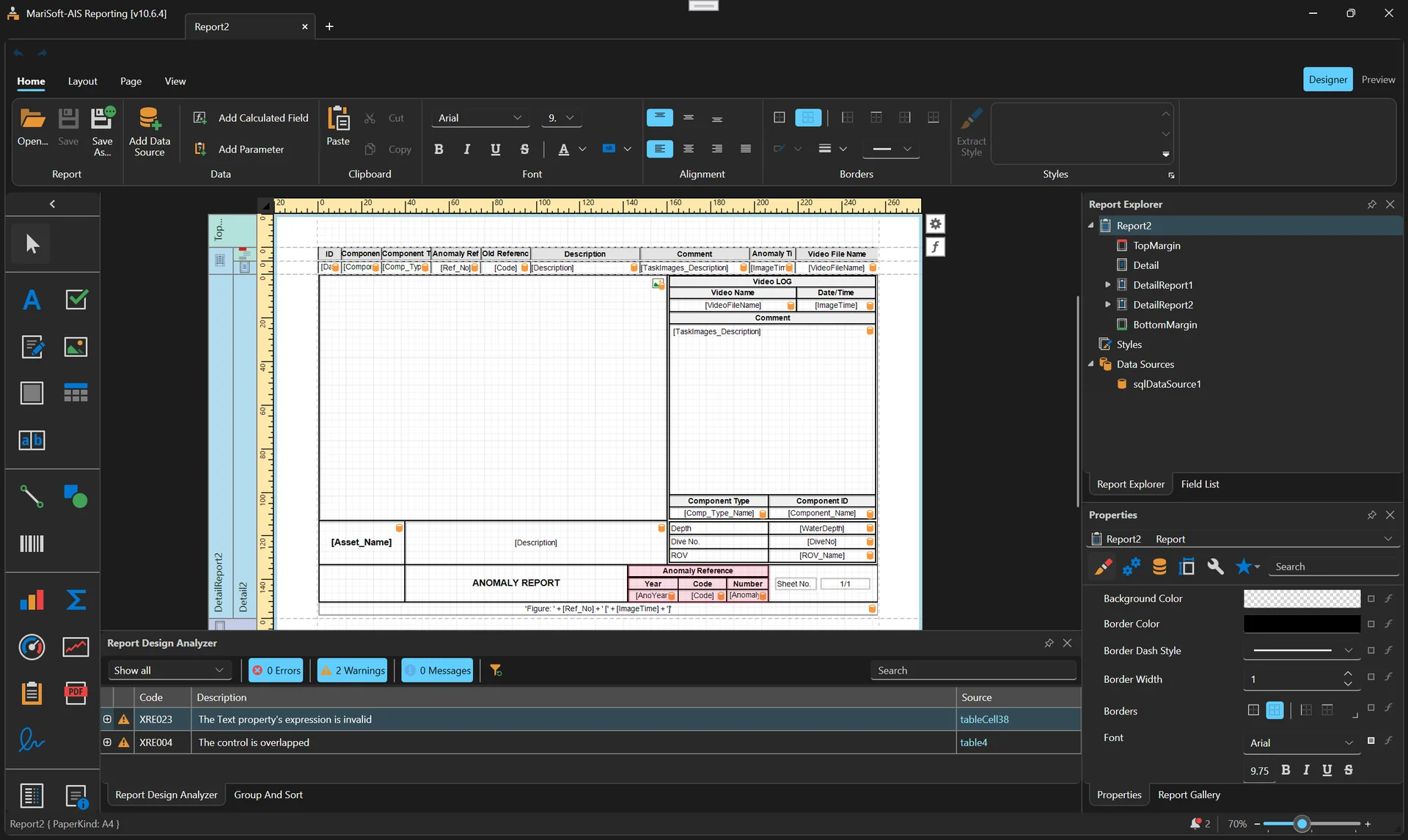
Task: Switch to Preview mode
Action: [1378, 79]
